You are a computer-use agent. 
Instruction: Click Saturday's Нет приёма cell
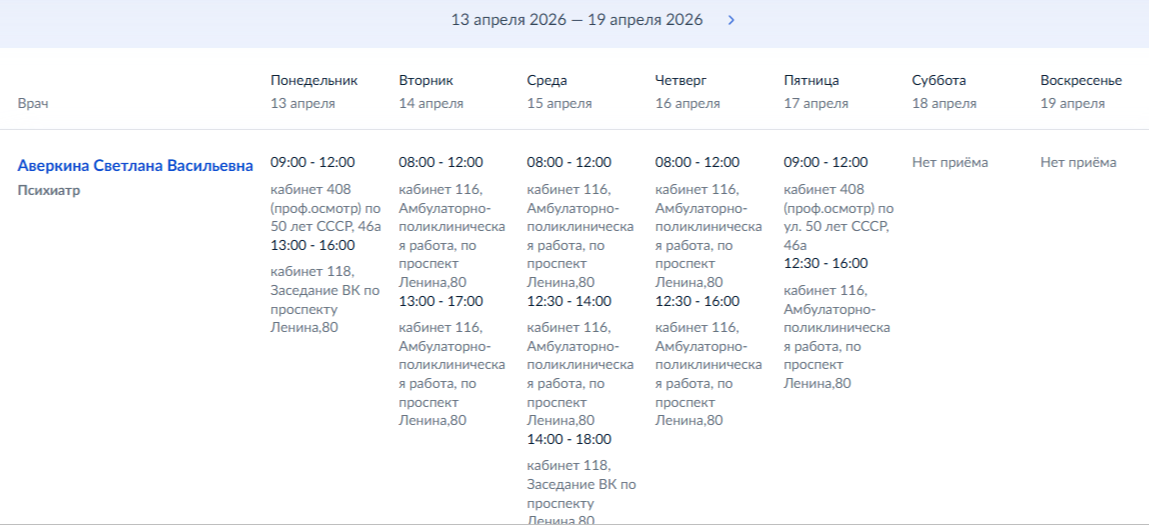(x=950, y=162)
